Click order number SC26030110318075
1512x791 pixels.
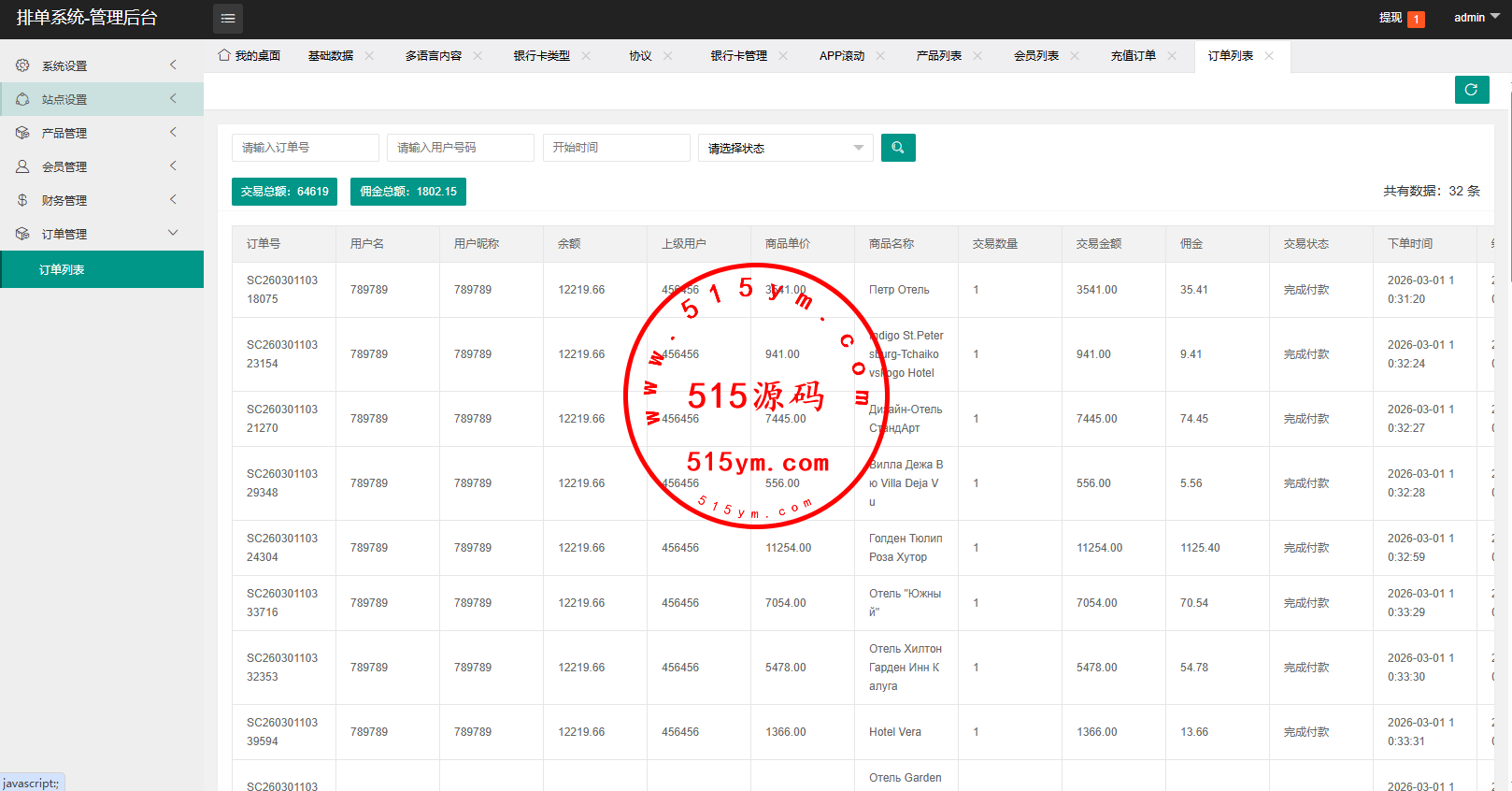282,290
